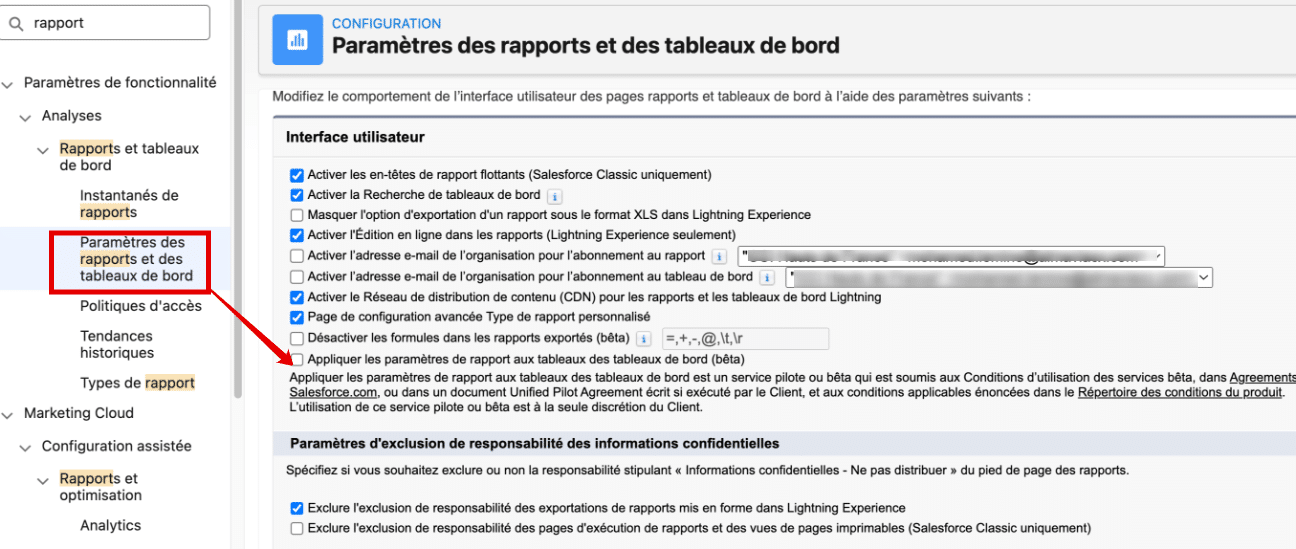Image resolution: width=1296 pixels, height=549 pixels.
Task: Toggle Exclure l'exclusion des exportations de rapports
Action: coord(296,508)
